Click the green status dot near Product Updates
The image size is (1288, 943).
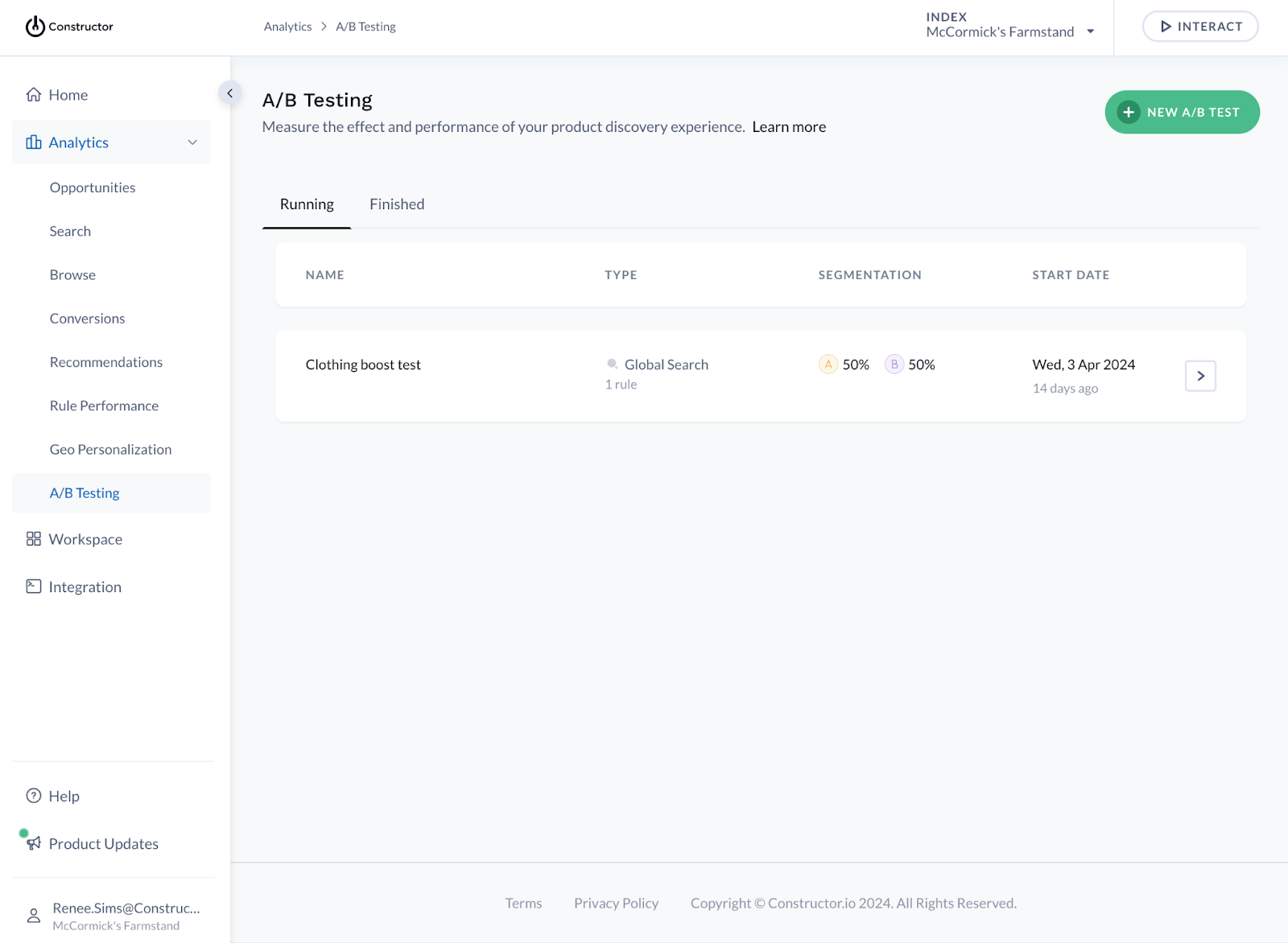(x=23, y=832)
